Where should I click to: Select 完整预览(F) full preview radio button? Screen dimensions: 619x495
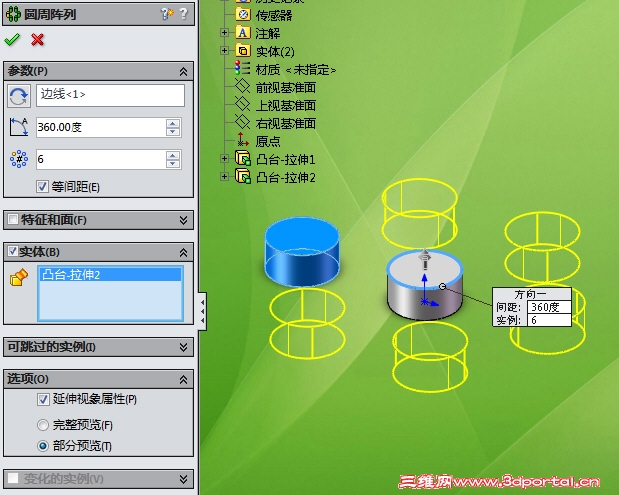pos(43,425)
